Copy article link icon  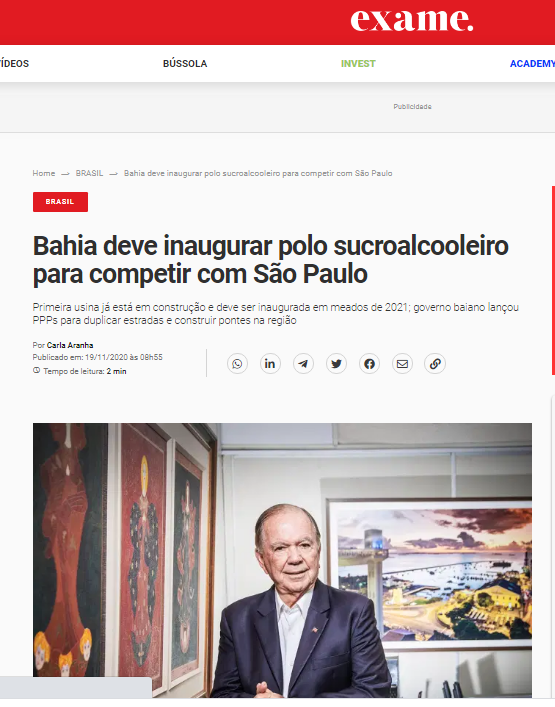point(435,364)
